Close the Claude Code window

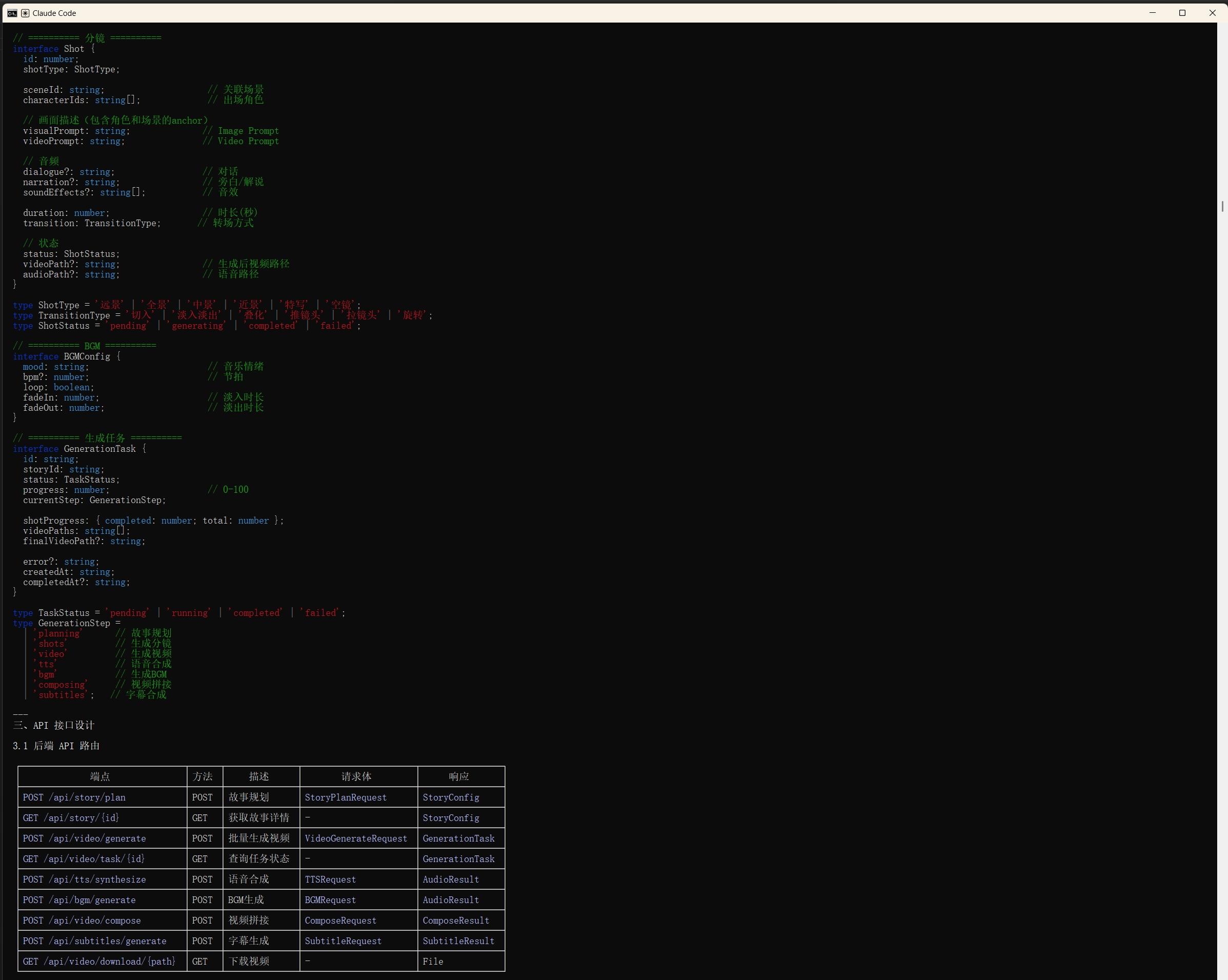click(1212, 12)
